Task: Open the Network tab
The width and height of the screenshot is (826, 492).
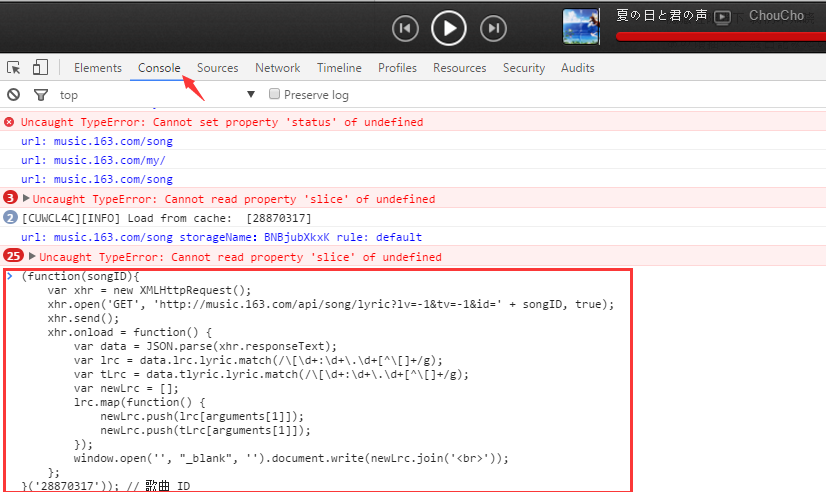Action: [x=277, y=68]
